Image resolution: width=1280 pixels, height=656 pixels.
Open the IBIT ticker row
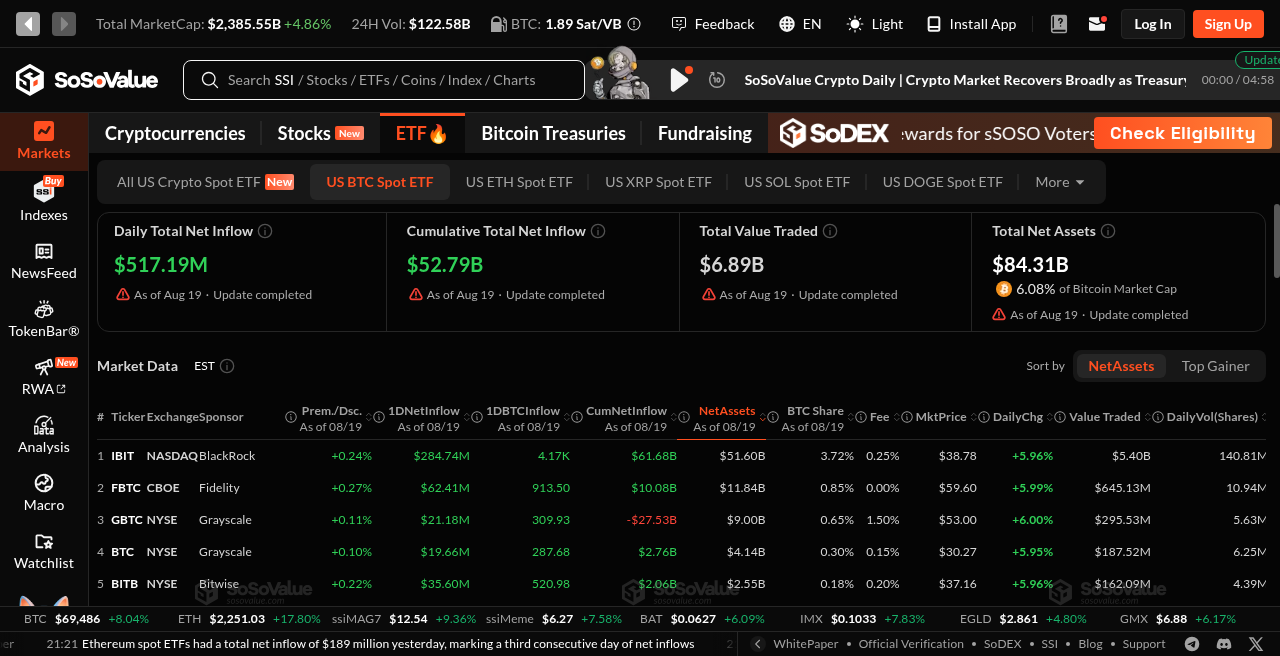tap(681, 456)
